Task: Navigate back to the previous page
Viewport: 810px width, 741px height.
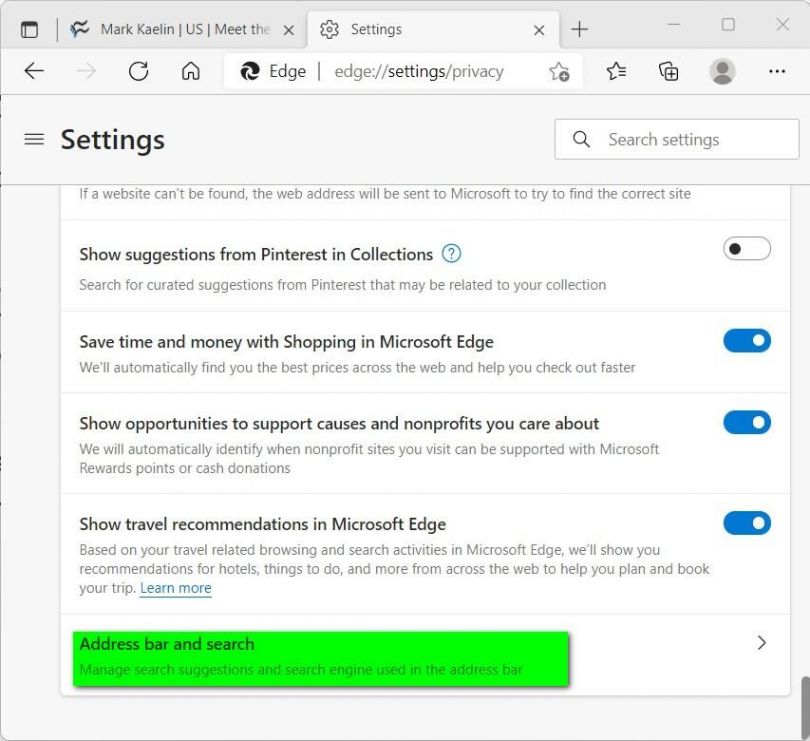Action: coord(35,71)
